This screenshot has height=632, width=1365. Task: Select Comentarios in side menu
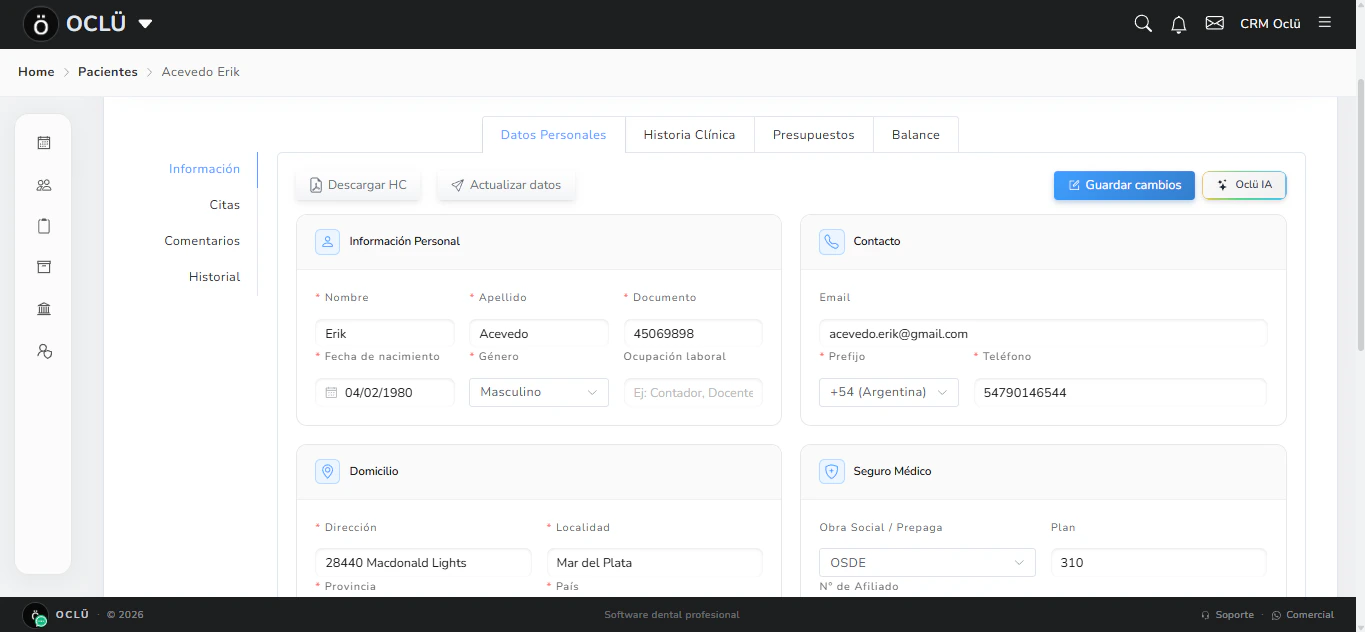(202, 241)
